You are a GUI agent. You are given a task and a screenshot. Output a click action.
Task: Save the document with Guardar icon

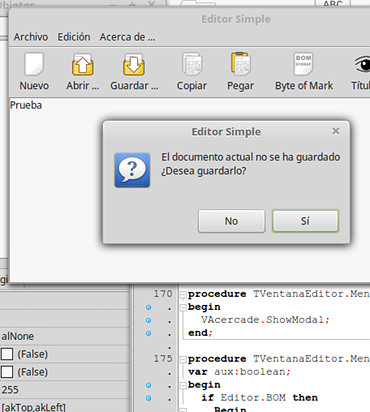coord(134,64)
